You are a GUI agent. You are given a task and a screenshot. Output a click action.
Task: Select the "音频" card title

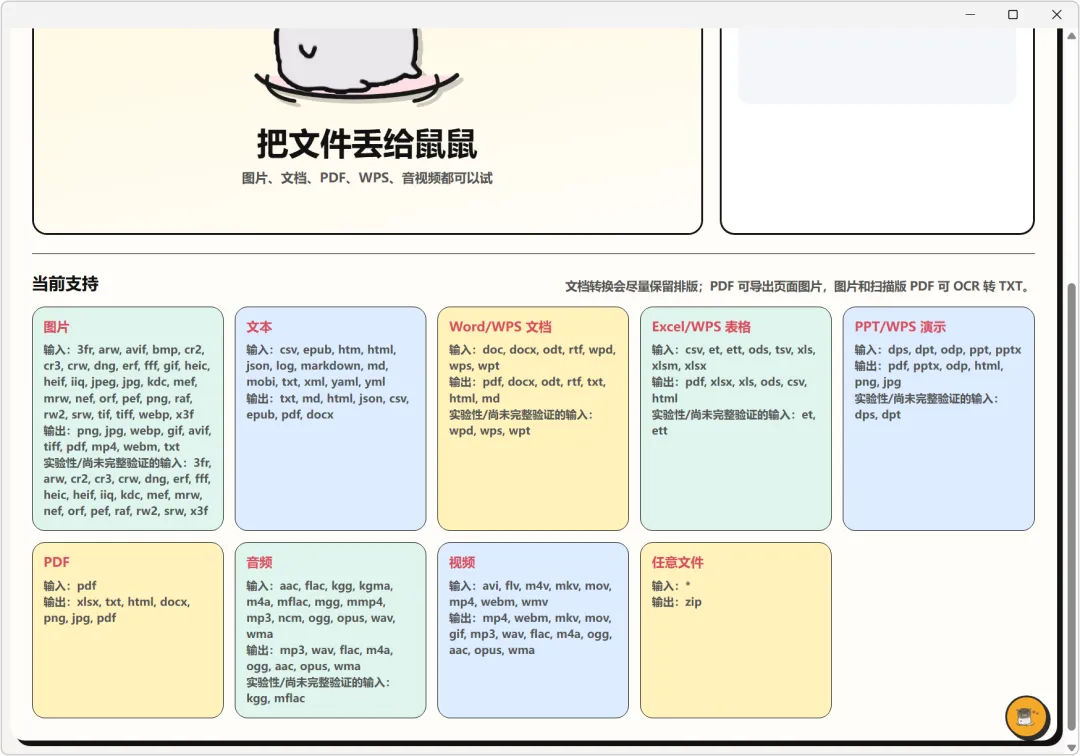(x=259, y=563)
